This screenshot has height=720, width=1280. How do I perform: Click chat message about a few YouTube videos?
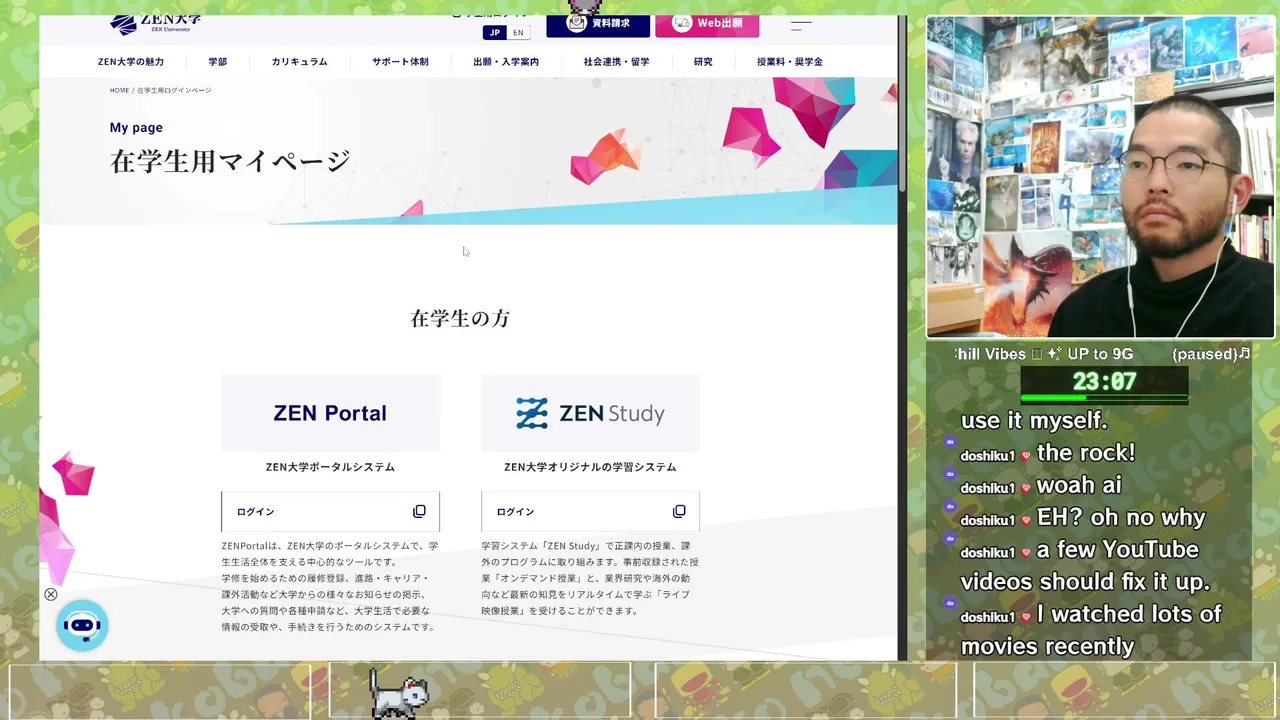click(x=1085, y=565)
